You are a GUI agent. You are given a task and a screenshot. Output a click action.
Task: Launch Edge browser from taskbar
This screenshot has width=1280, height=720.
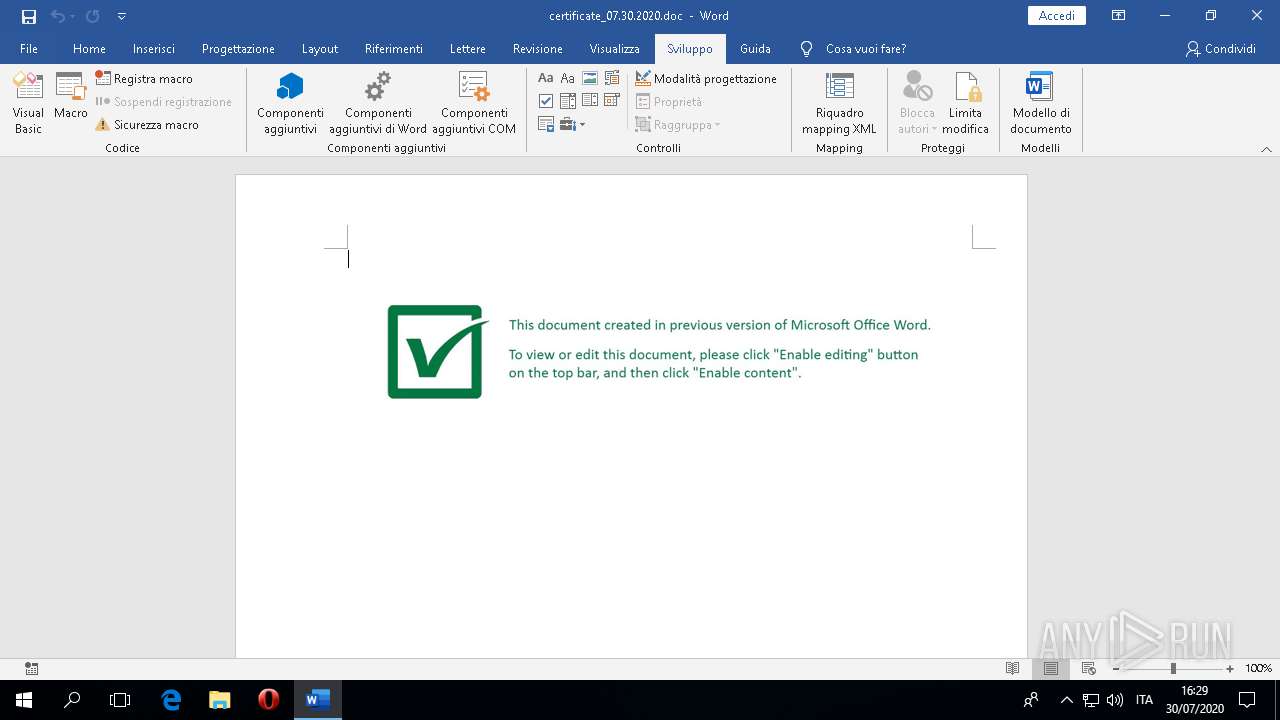click(x=171, y=700)
